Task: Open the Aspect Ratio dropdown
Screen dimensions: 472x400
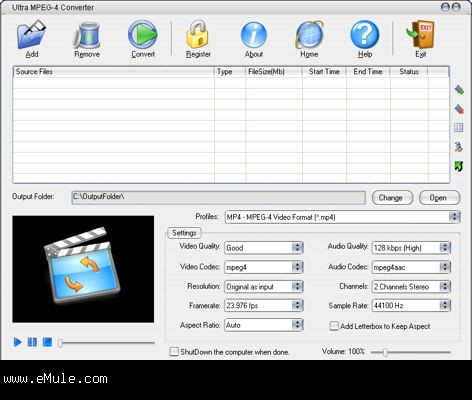Action: coord(264,325)
